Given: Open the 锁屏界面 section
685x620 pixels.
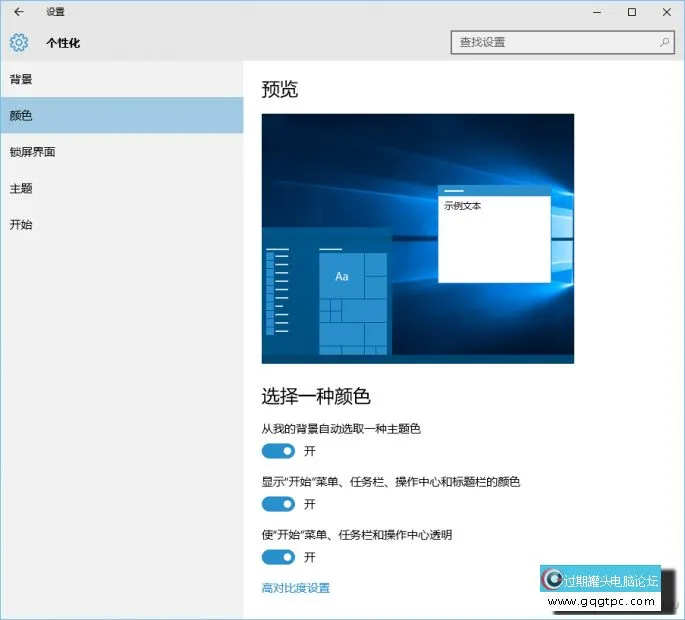Looking at the screenshot, I should 122,152.
